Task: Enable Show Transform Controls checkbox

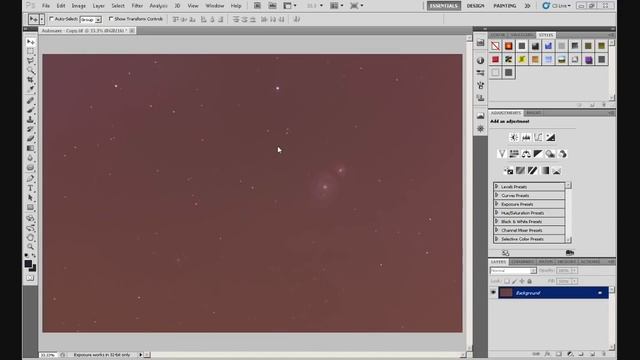Action: click(x=111, y=19)
